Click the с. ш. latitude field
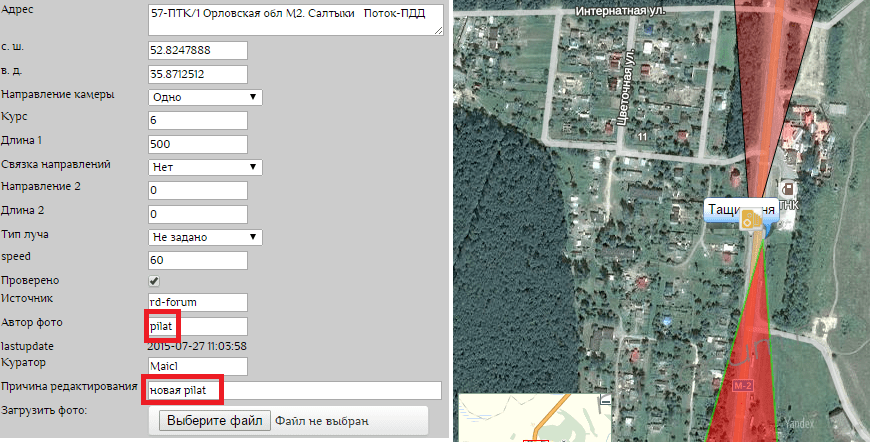870x442 pixels. [x=196, y=51]
